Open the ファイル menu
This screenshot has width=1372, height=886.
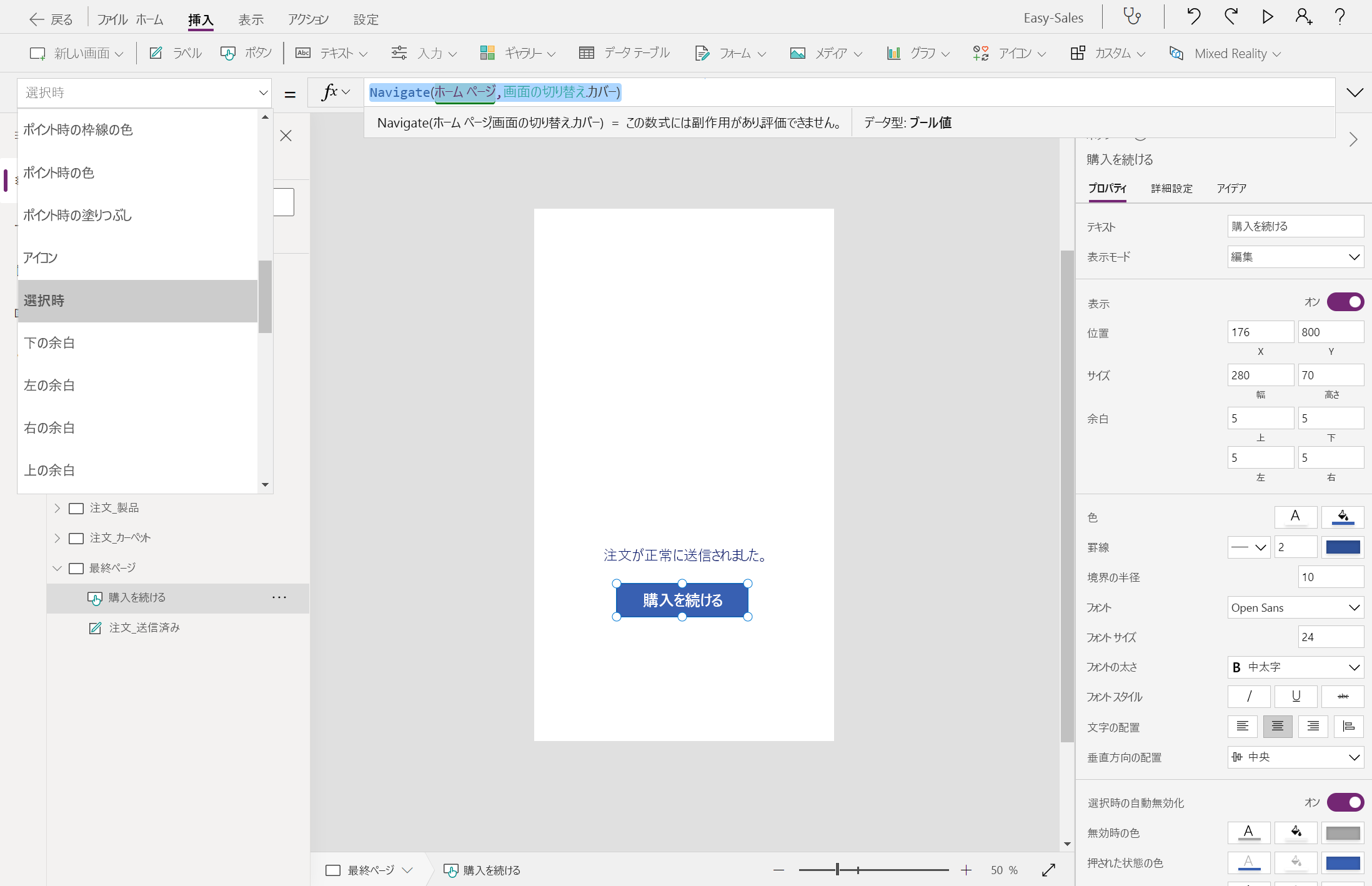[112, 19]
